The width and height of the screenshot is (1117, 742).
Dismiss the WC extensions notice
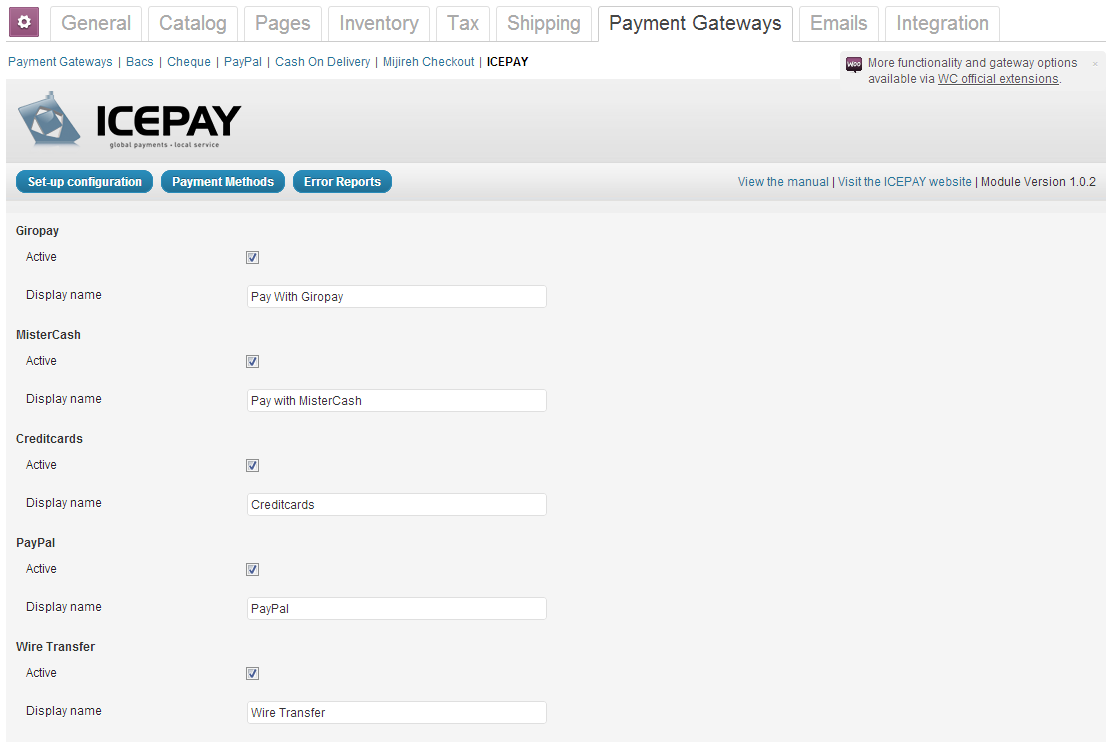(1095, 64)
